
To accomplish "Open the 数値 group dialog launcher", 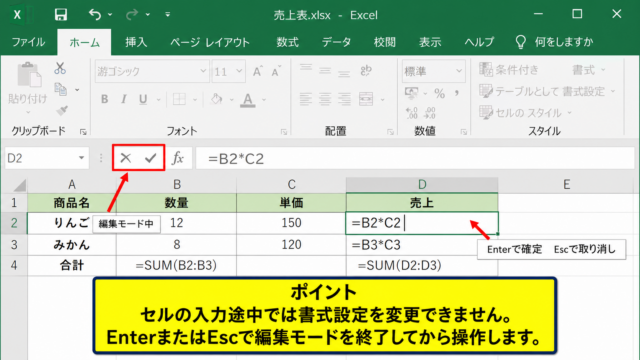I will [x=464, y=132].
